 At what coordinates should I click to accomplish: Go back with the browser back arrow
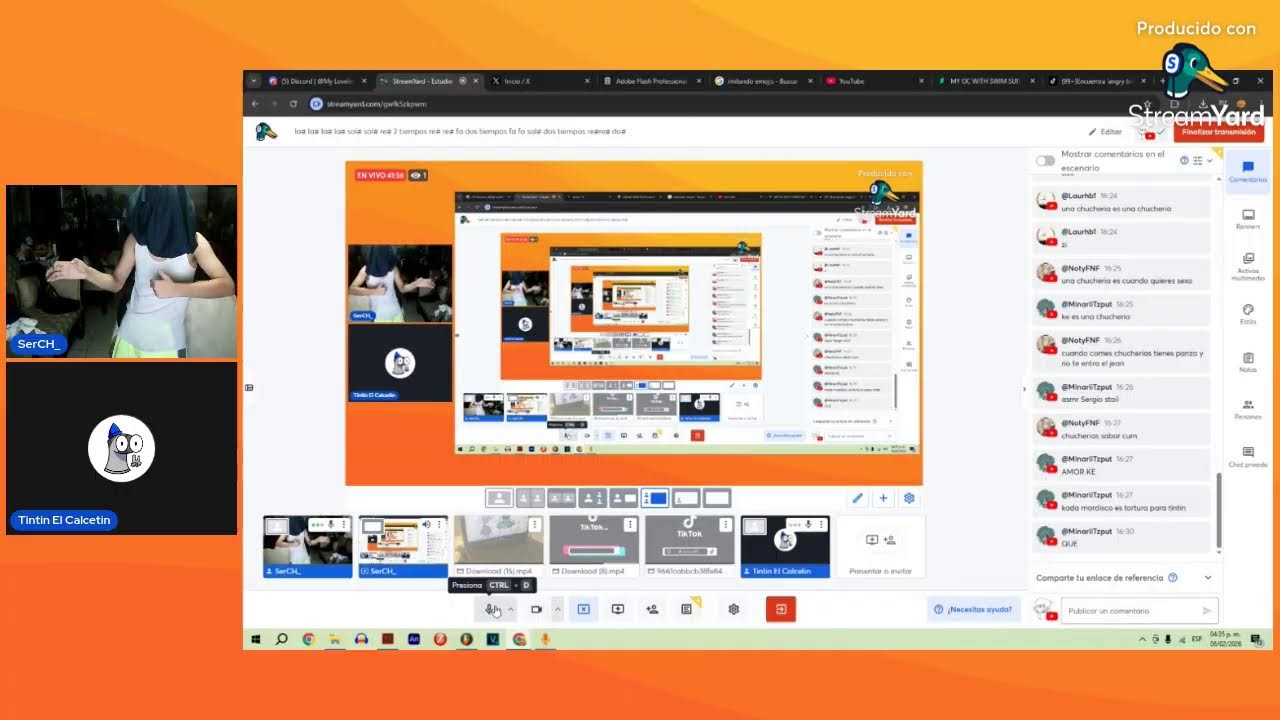point(255,104)
